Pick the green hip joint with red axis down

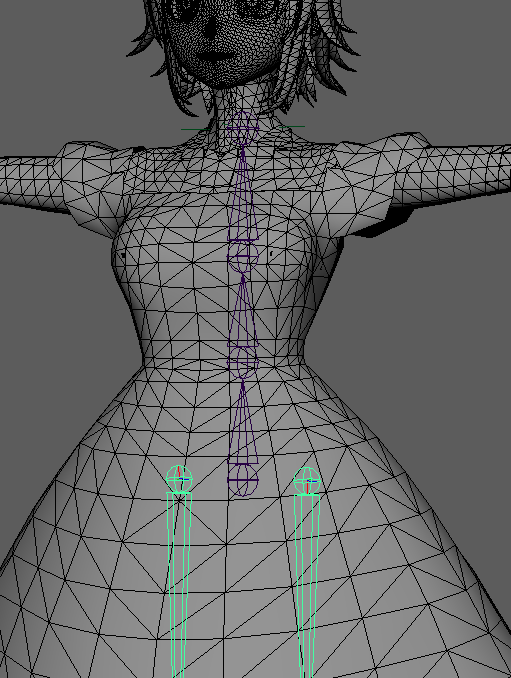click(x=307, y=480)
